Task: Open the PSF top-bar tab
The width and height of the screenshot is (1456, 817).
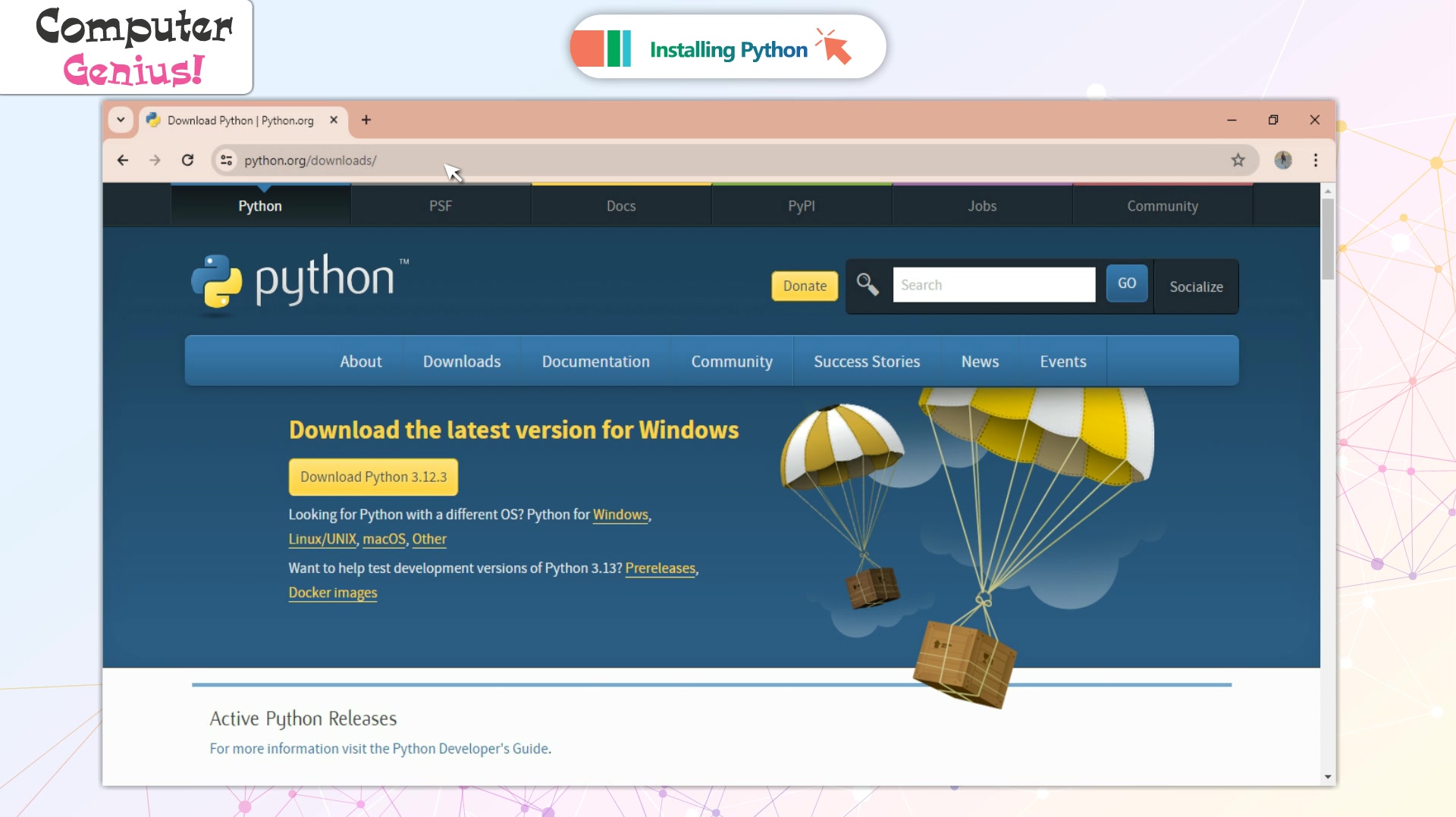Action: click(441, 205)
